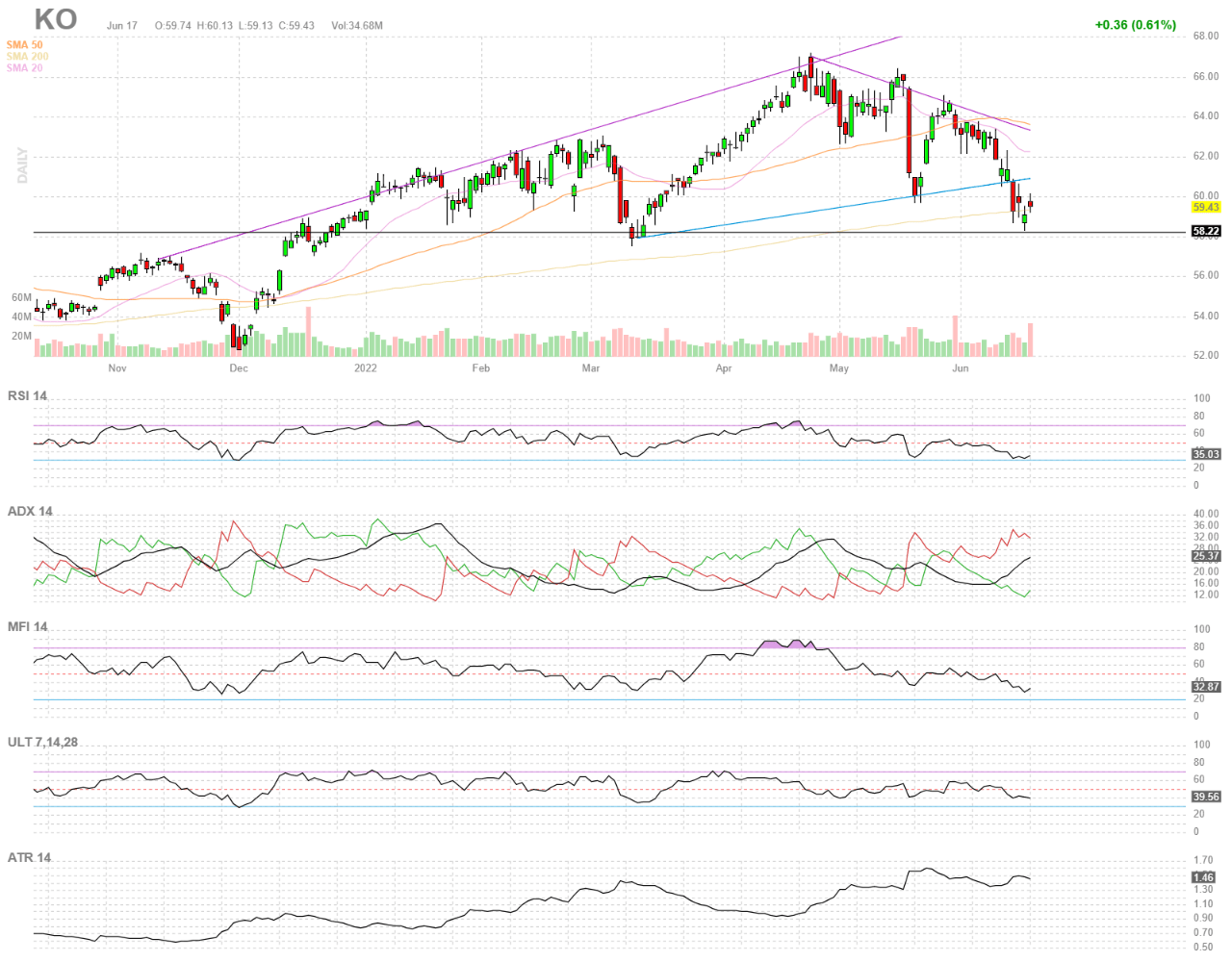
Task: Click the Apr month label
Action: pyautogui.click(x=724, y=368)
